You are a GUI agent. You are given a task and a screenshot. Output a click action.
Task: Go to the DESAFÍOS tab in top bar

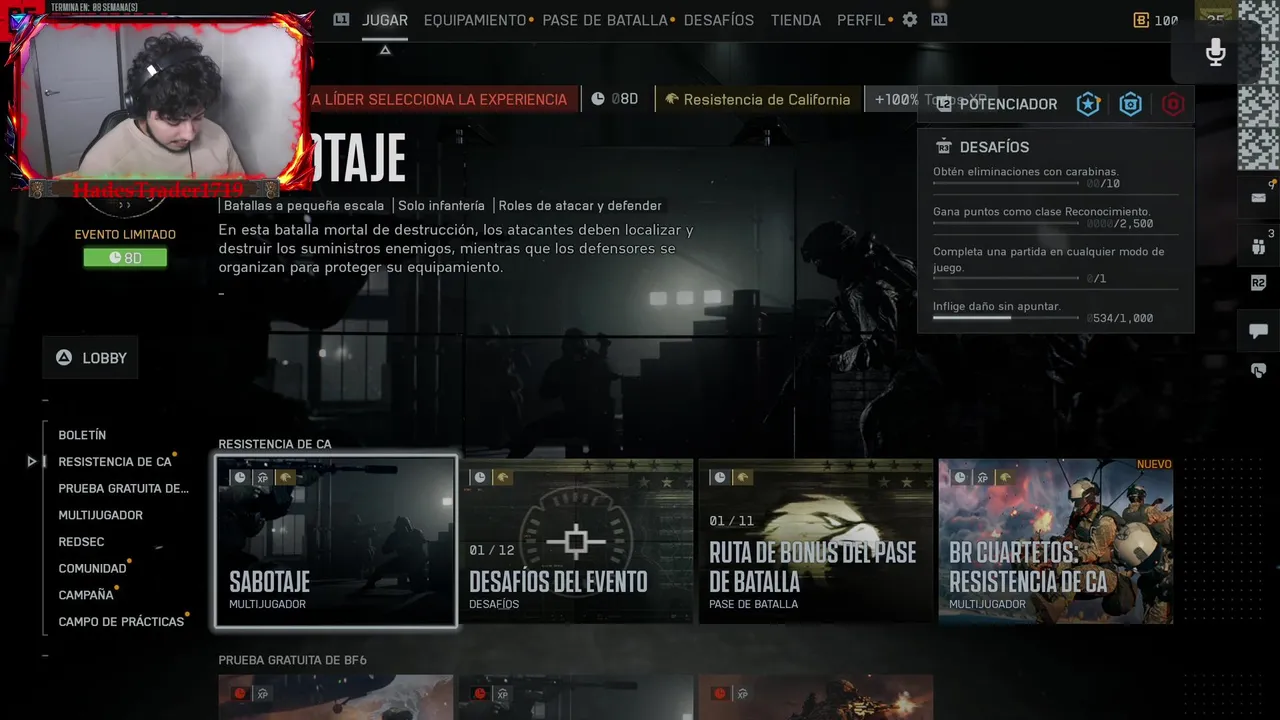(719, 20)
